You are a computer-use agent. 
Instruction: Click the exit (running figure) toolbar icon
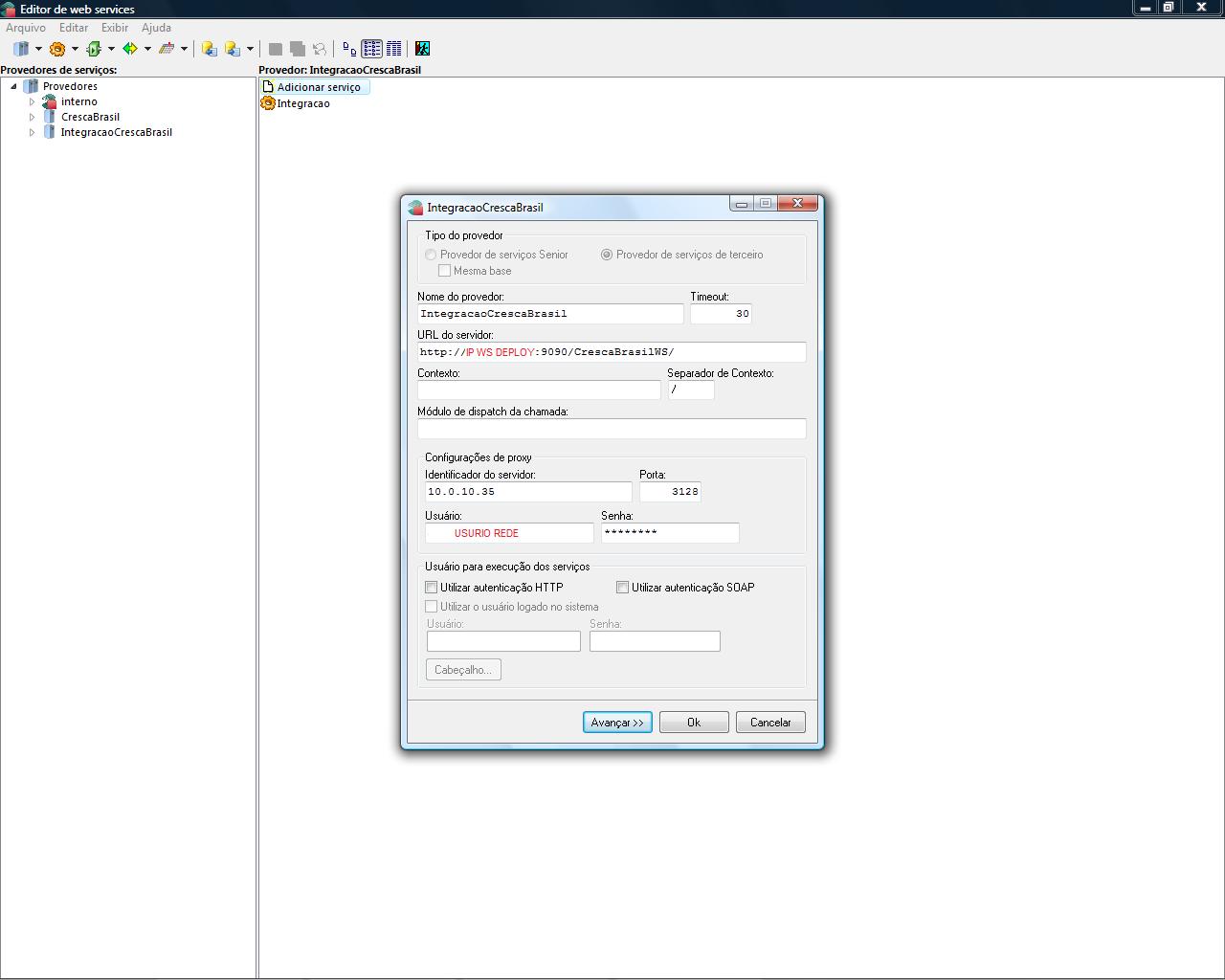(422, 49)
